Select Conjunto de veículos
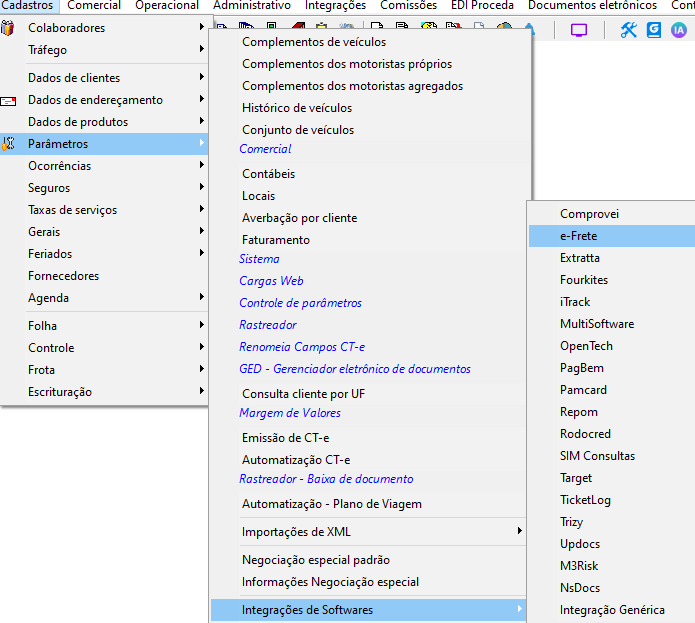 tap(298, 130)
